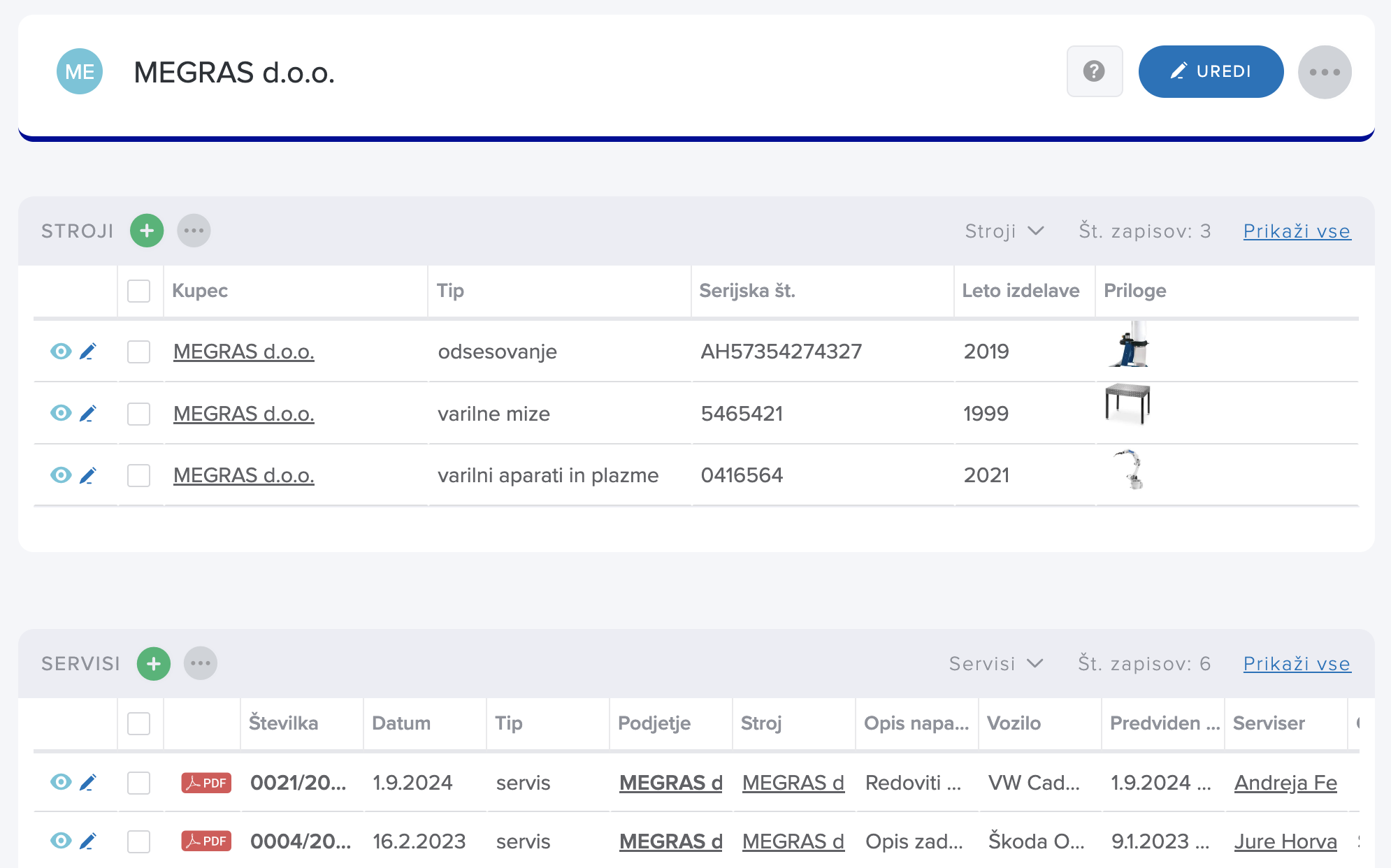
Task: Toggle select-all checkbox in SERVISI table
Action: tap(139, 723)
